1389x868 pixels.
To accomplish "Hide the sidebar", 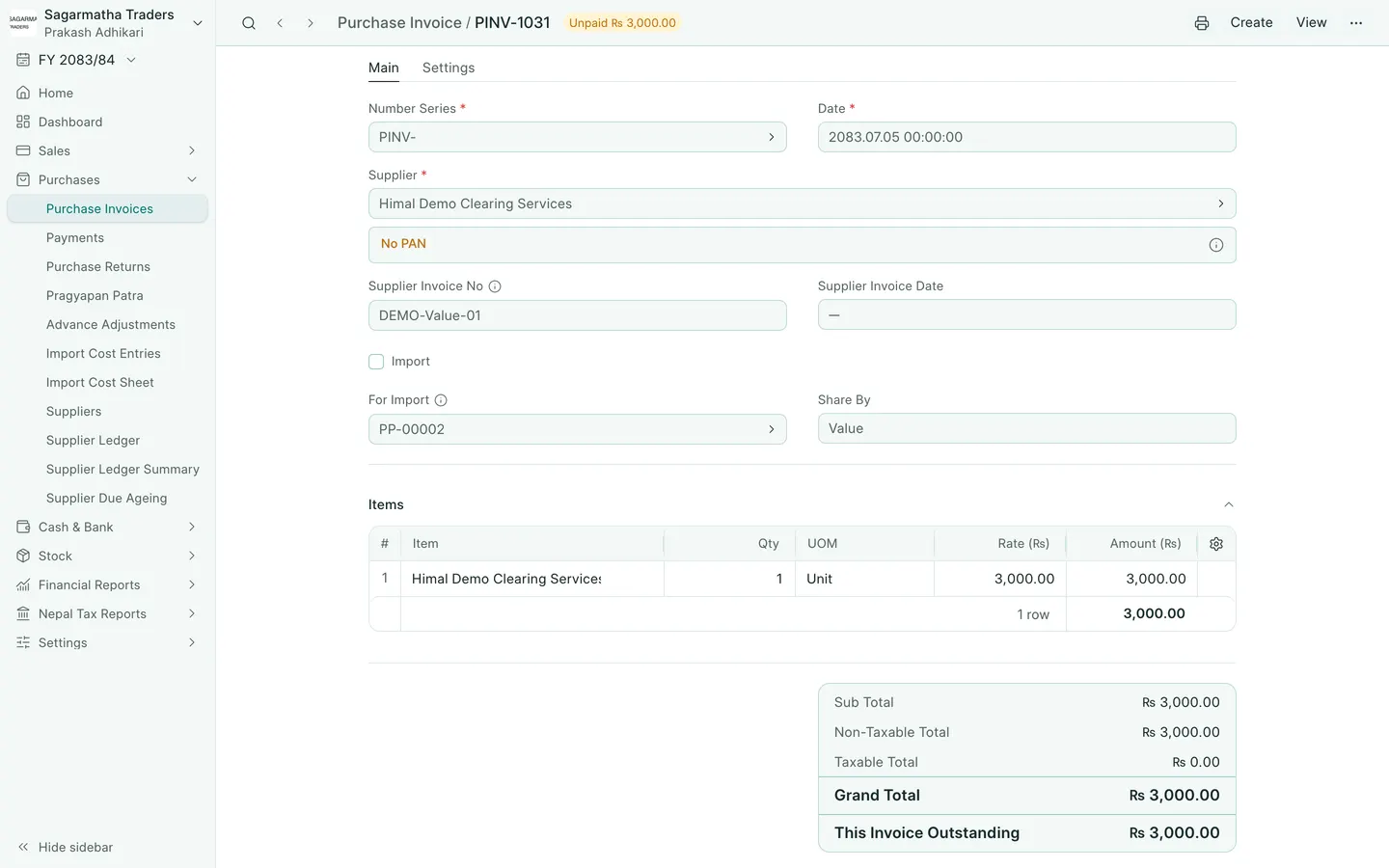I will (x=66, y=847).
